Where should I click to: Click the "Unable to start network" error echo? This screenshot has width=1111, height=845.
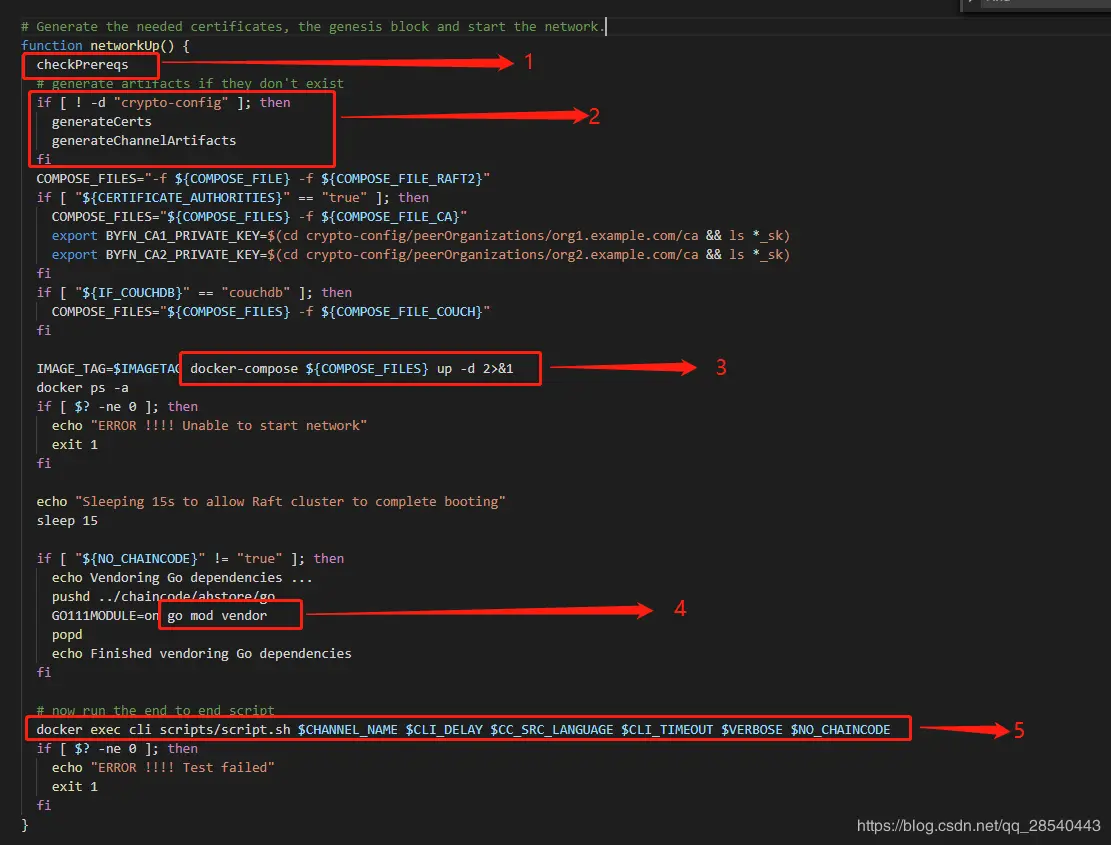[x=209, y=426]
